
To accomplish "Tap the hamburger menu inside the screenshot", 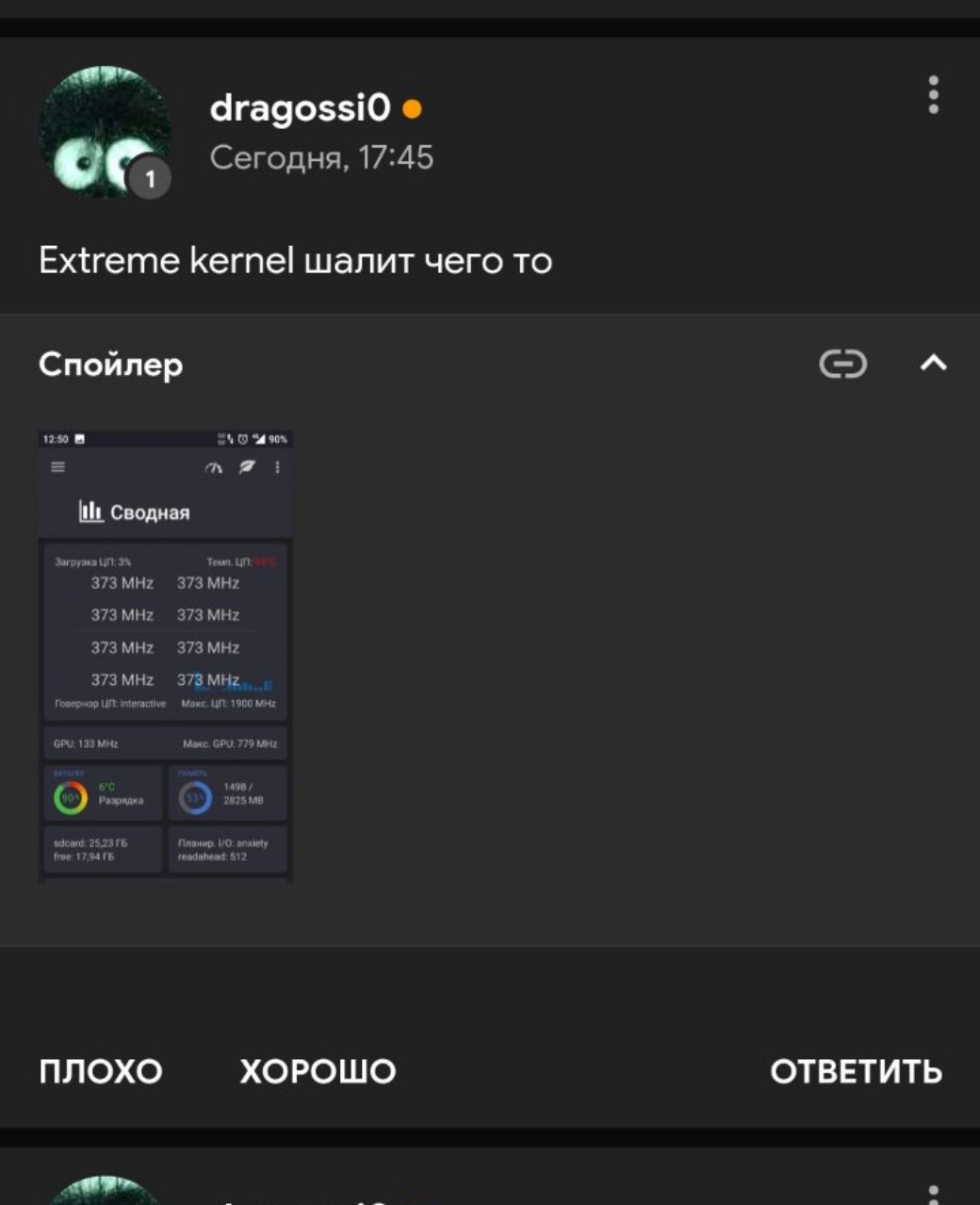I will pyautogui.click(x=58, y=467).
